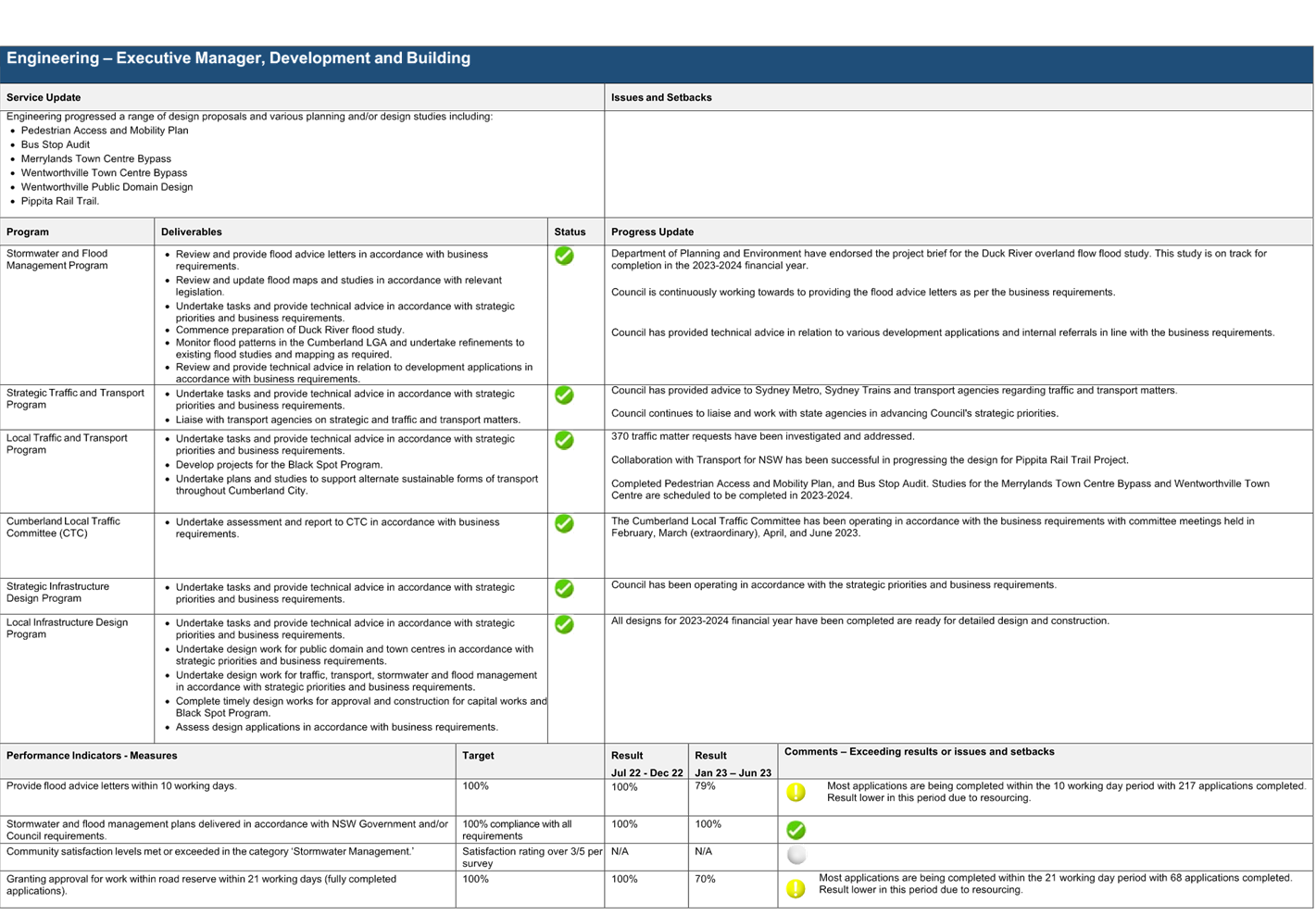Viewport: 1316px width, 915px height.
Task: Click Duck River overland flow flood study update
Action: [x=939, y=259]
